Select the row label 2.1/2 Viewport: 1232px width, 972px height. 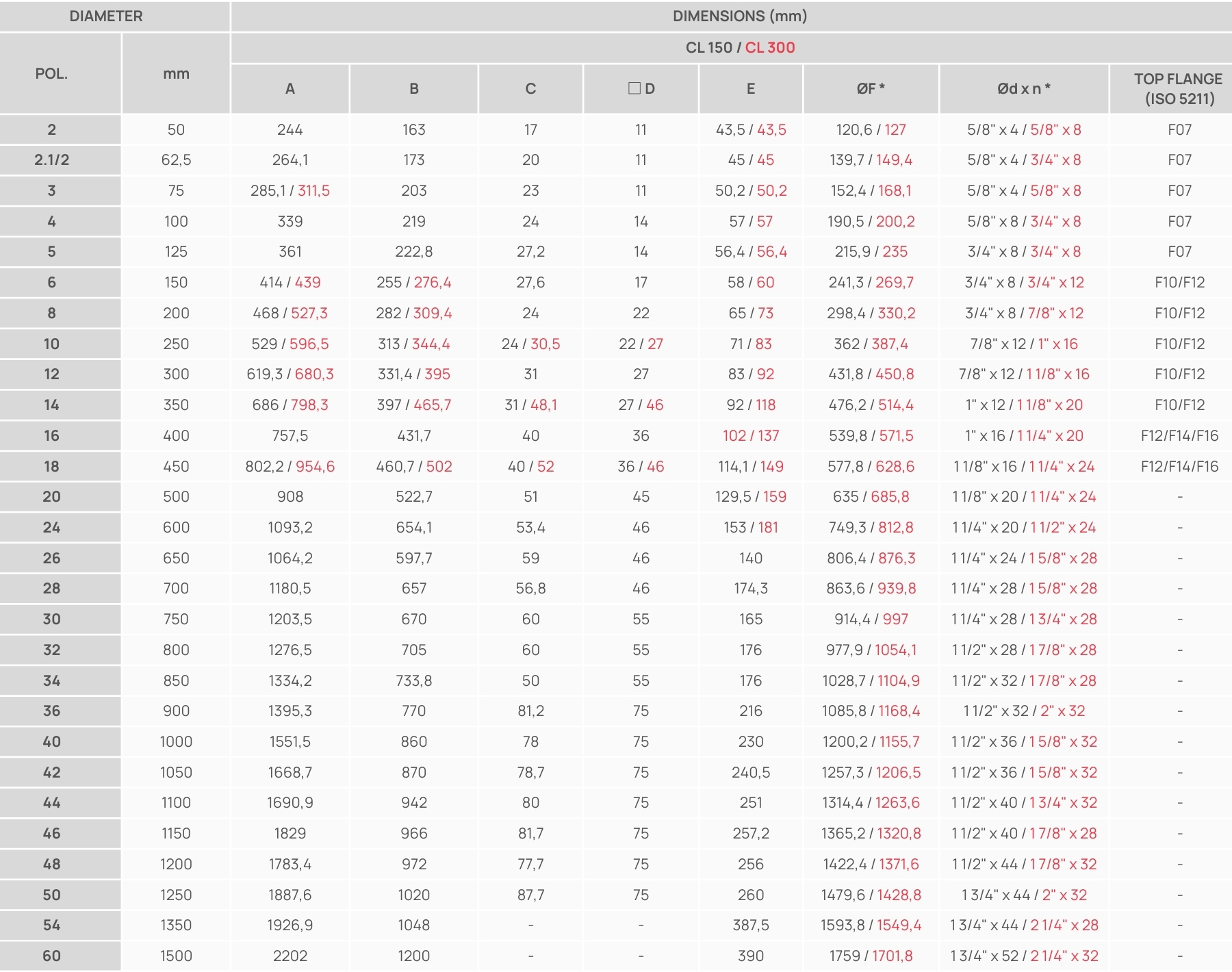[x=52, y=160]
